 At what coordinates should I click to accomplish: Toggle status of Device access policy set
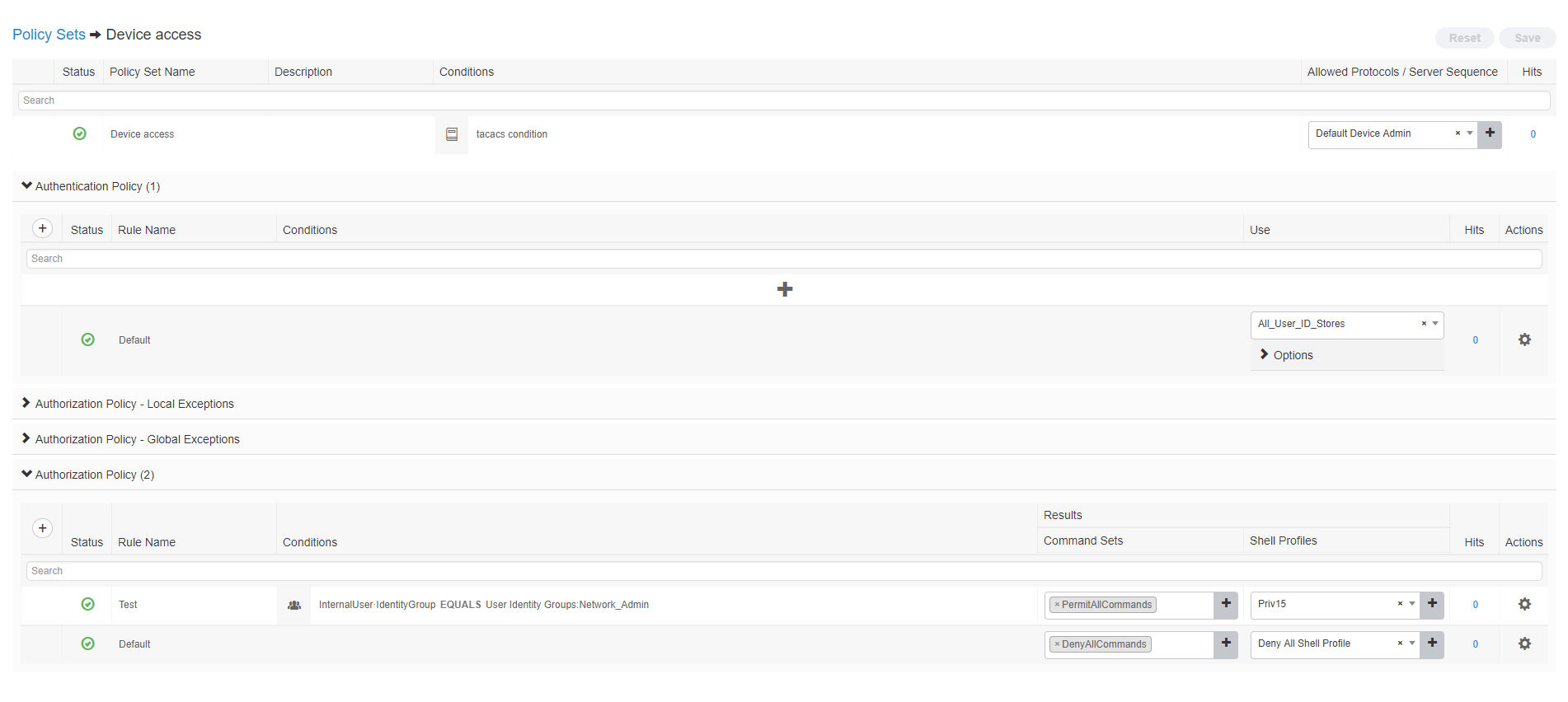coord(80,133)
